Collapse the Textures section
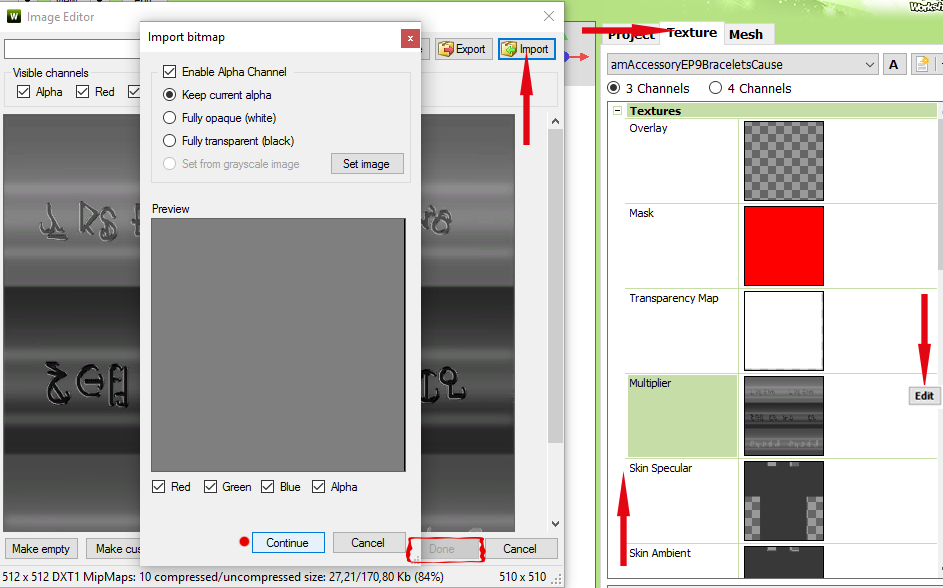Viewport: 943px width, 588px height. point(618,111)
